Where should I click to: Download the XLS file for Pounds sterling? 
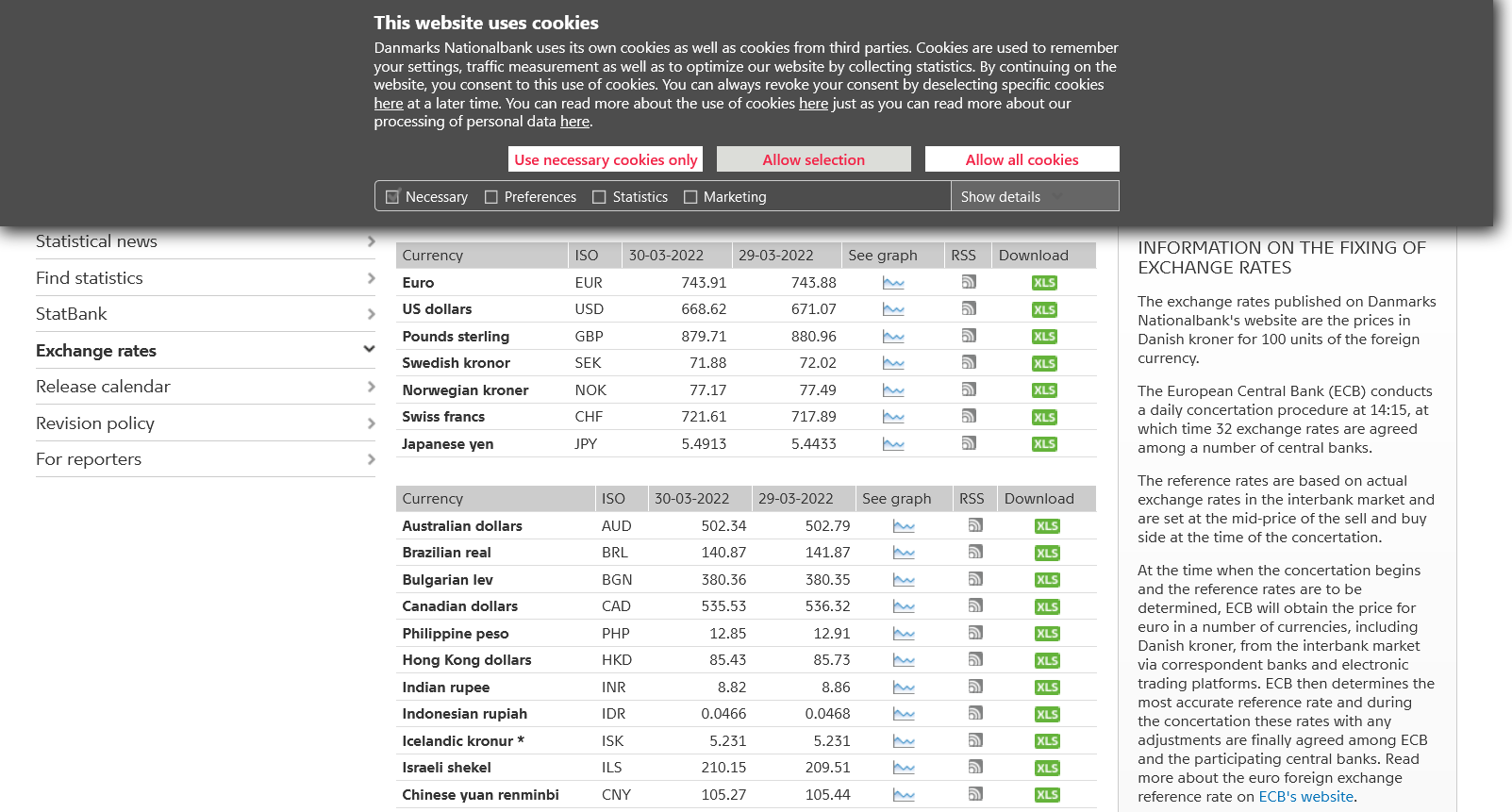1043,337
